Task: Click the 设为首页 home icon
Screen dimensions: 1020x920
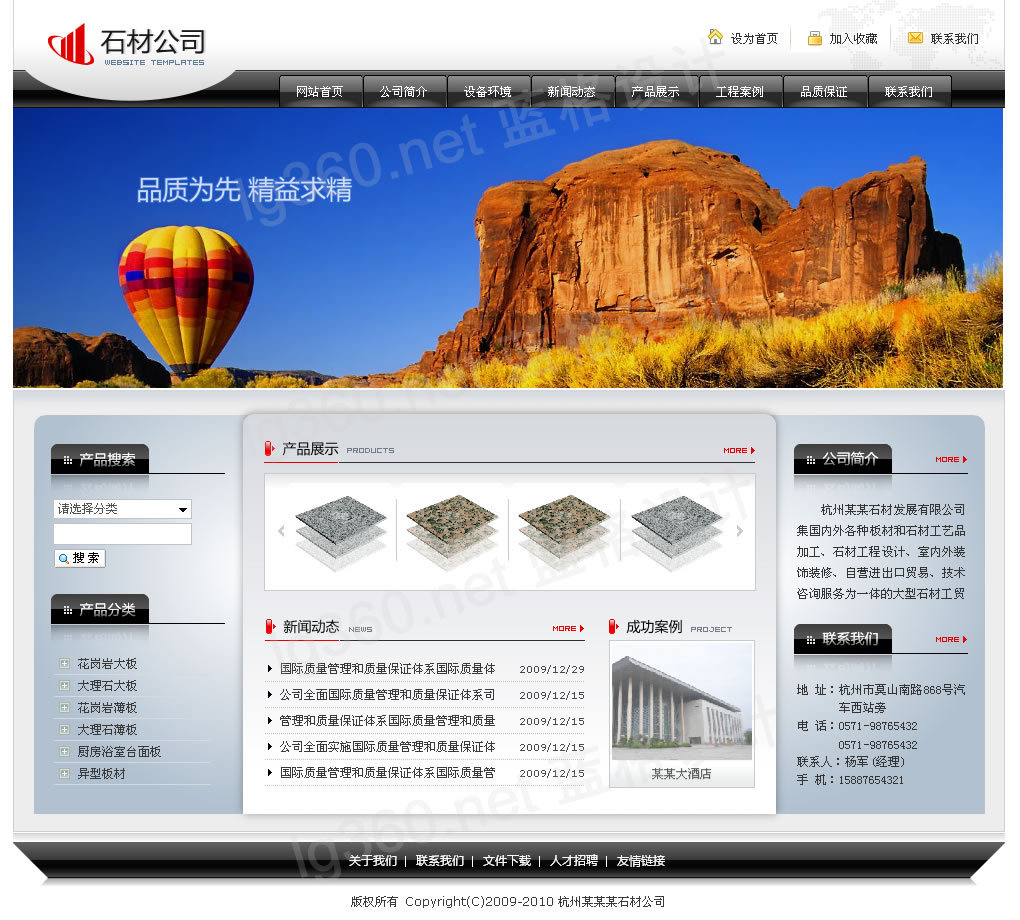Action: click(715, 37)
